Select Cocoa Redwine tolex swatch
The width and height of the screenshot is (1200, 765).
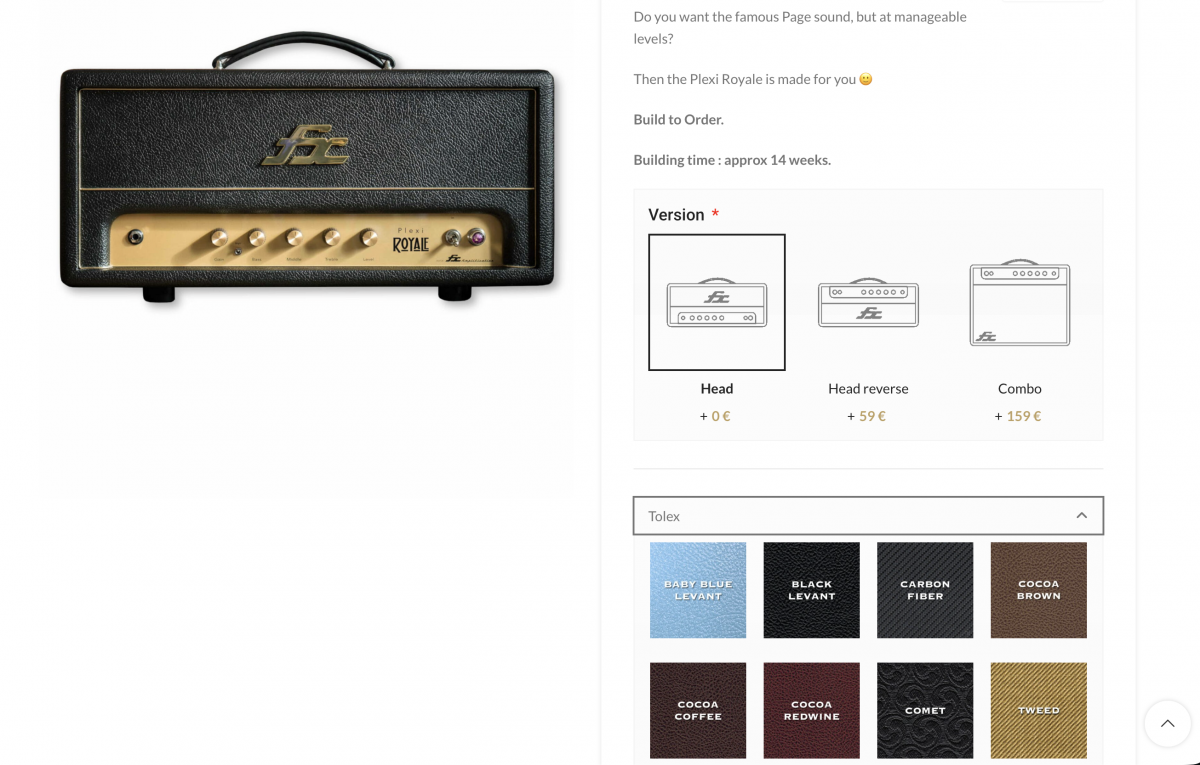coord(811,710)
